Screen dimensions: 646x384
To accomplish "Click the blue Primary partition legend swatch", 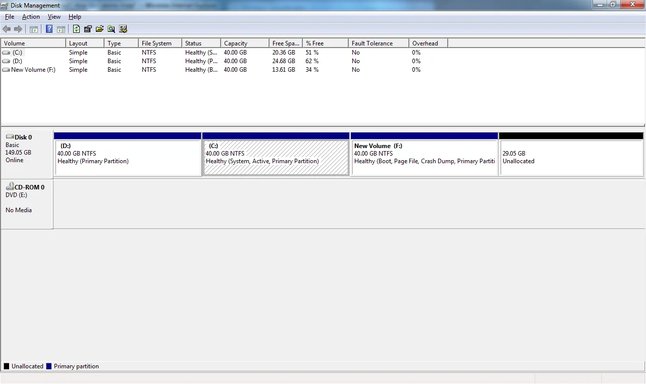I will pyautogui.click(x=49, y=366).
